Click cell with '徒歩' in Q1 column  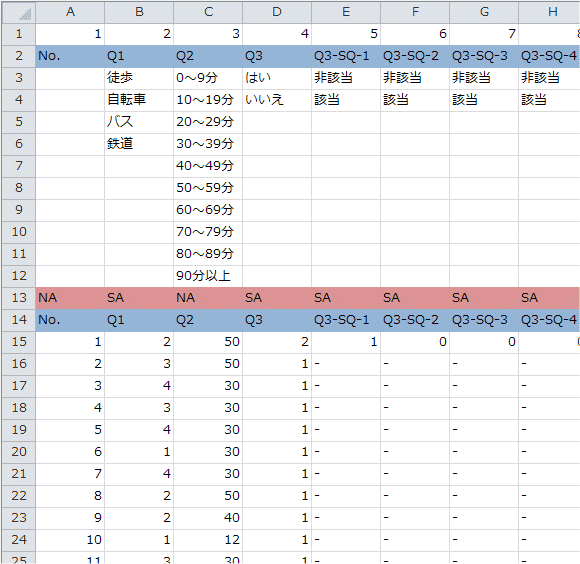coord(139,78)
